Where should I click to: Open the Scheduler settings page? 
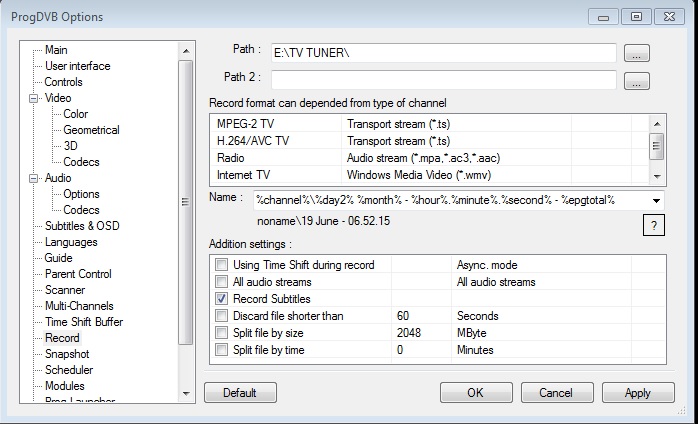68,370
